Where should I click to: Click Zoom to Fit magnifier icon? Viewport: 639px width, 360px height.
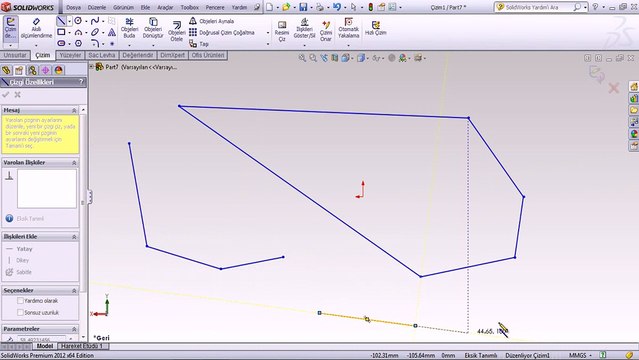pyautogui.click(x=302, y=58)
